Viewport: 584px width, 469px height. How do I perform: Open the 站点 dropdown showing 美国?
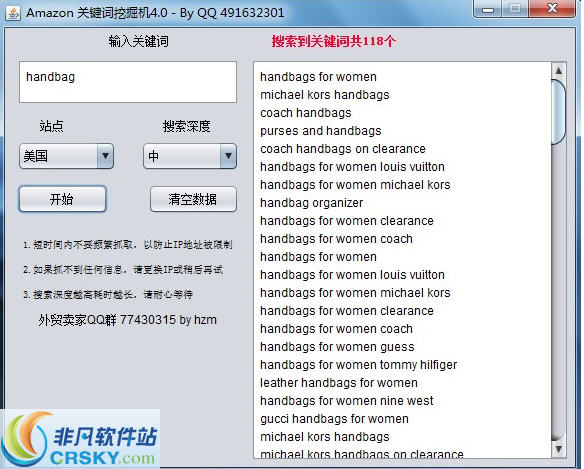tap(66, 156)
